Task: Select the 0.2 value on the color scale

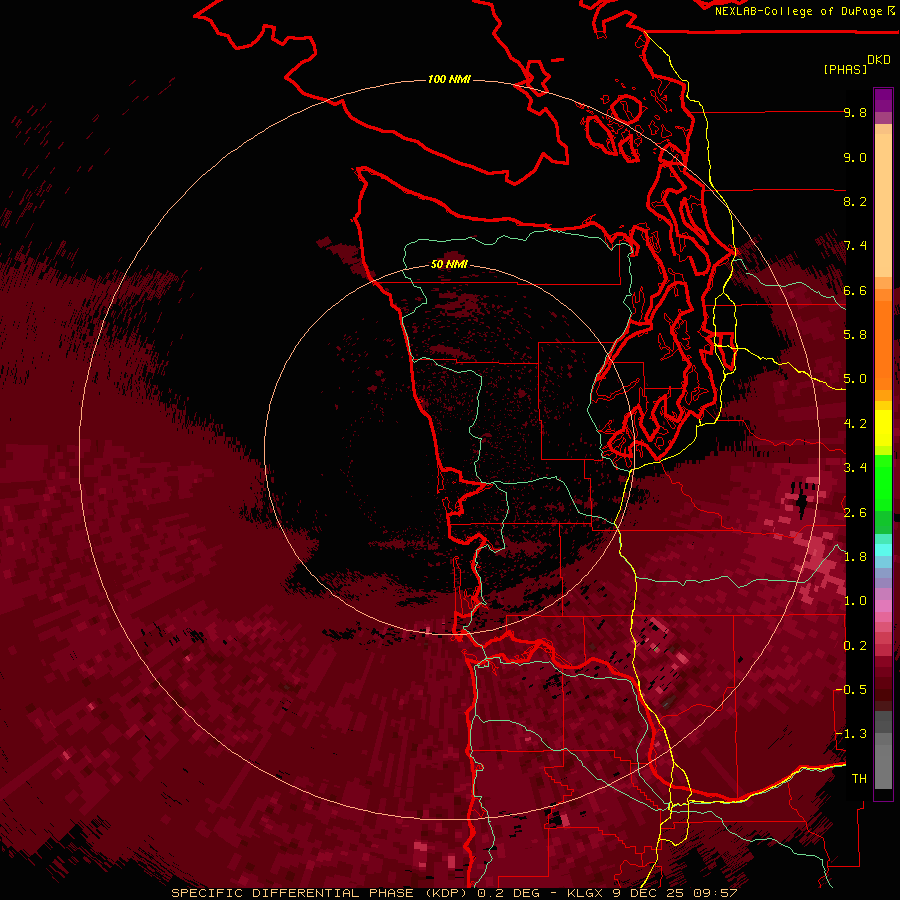Action: coord(855,646)
